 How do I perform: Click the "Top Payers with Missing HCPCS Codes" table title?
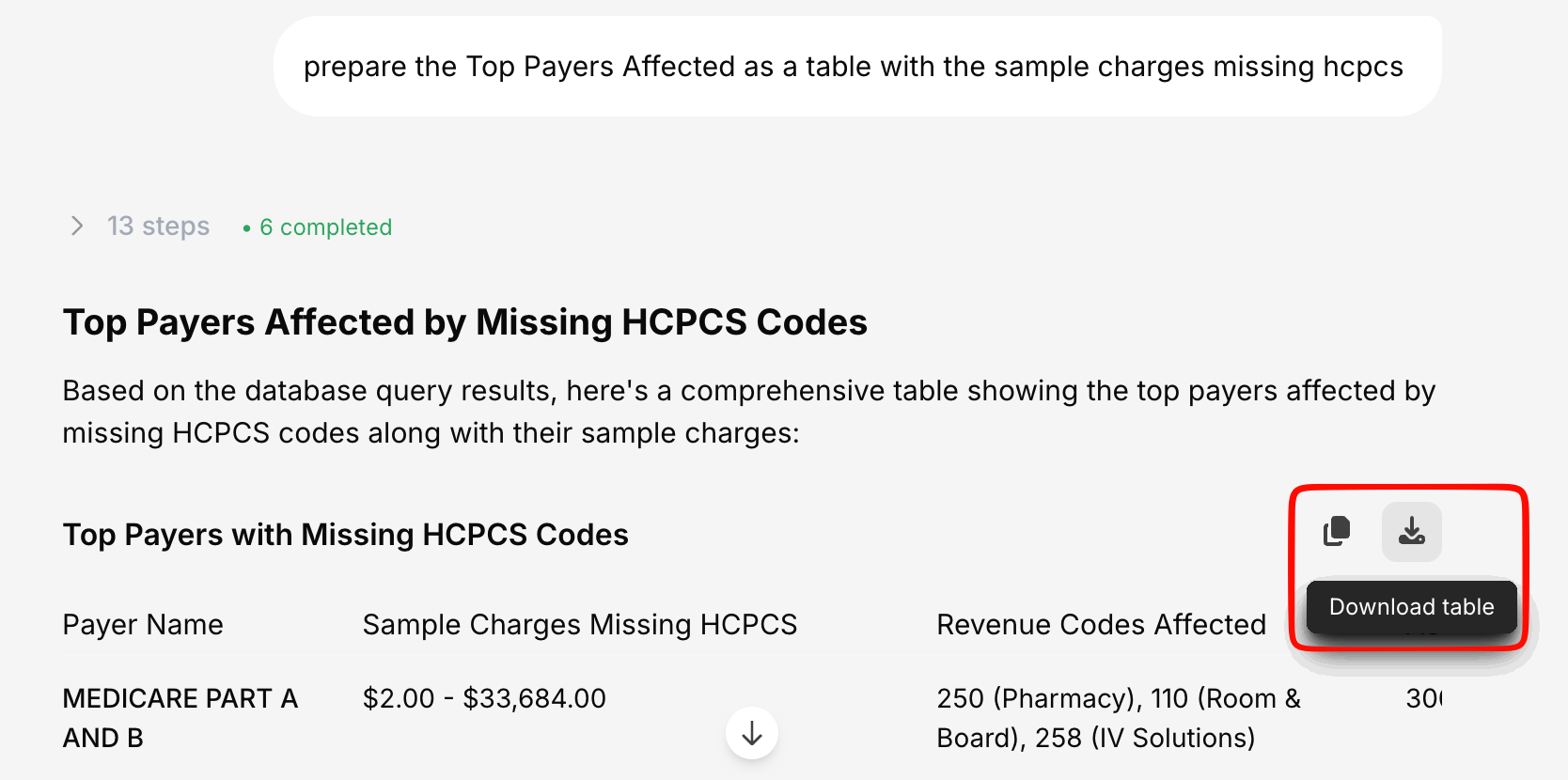coord(345,535)
